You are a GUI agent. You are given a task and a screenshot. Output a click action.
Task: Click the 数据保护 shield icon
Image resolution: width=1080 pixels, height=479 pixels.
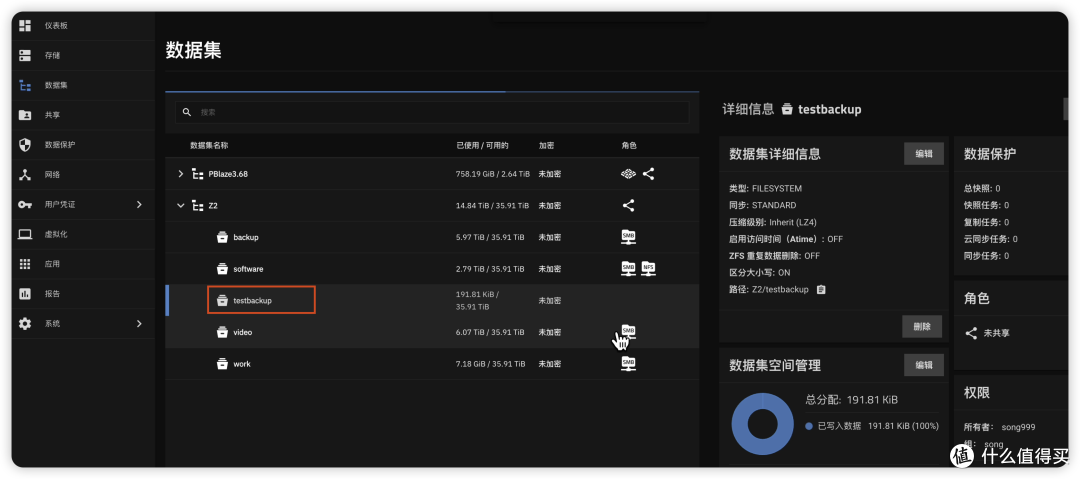25,145
